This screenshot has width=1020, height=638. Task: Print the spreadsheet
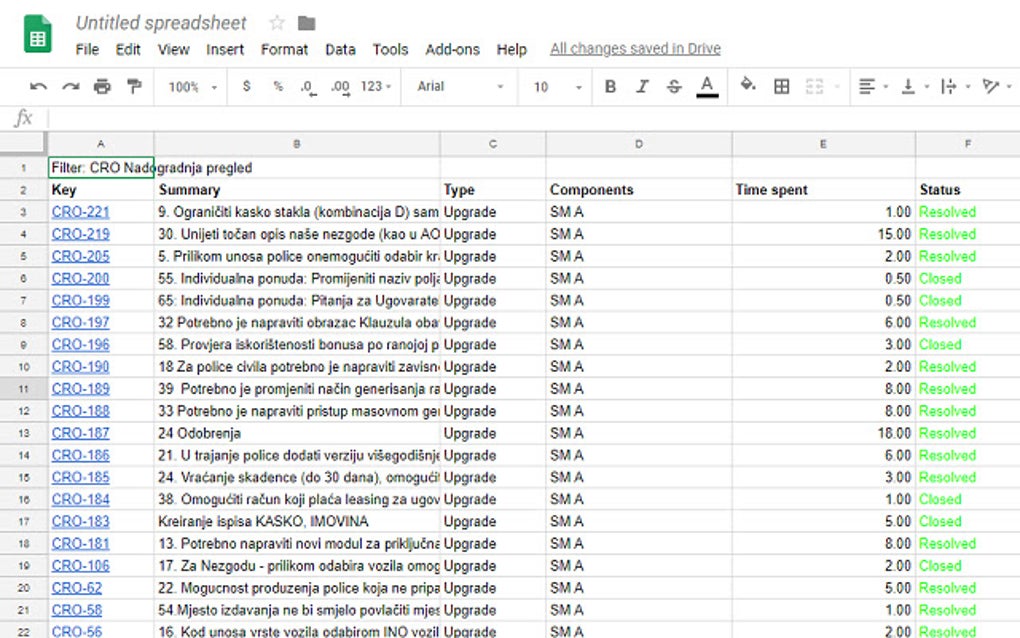(x=101, y=87)
